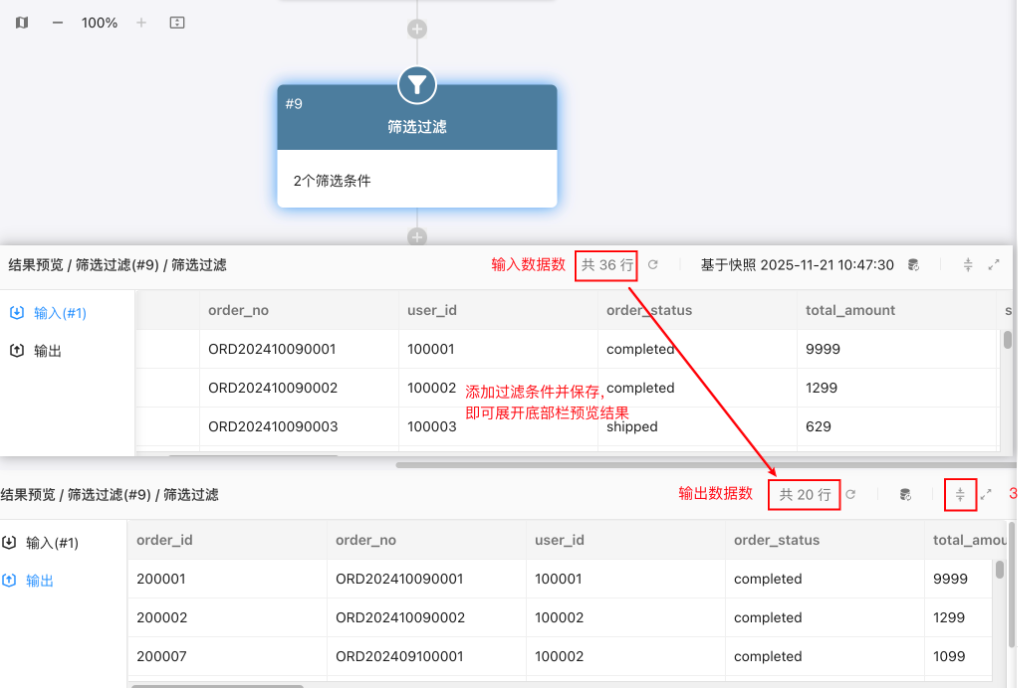Viewport: 1018px width, 688px height.
Task: Open the 筛选过滤 node #9 card
Action: point(417,127)
